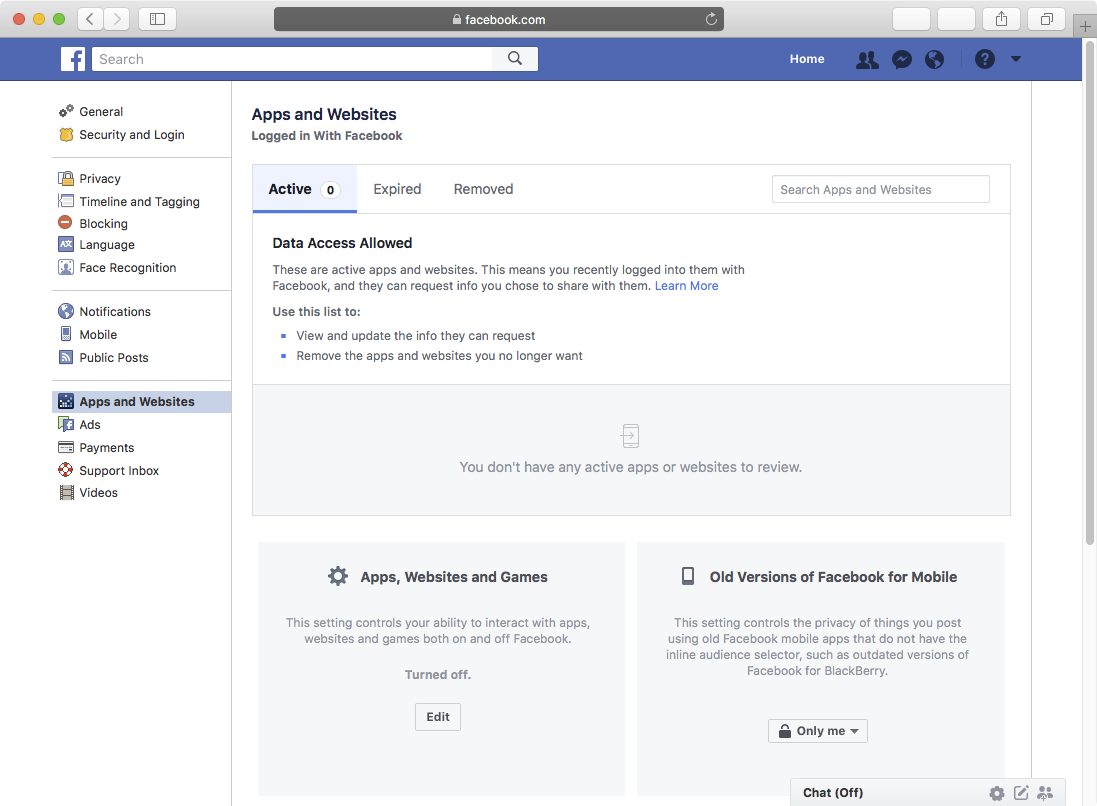Open the Quick Help question mark icon
Screen dimensions: 1097x806
coord(984,59)
